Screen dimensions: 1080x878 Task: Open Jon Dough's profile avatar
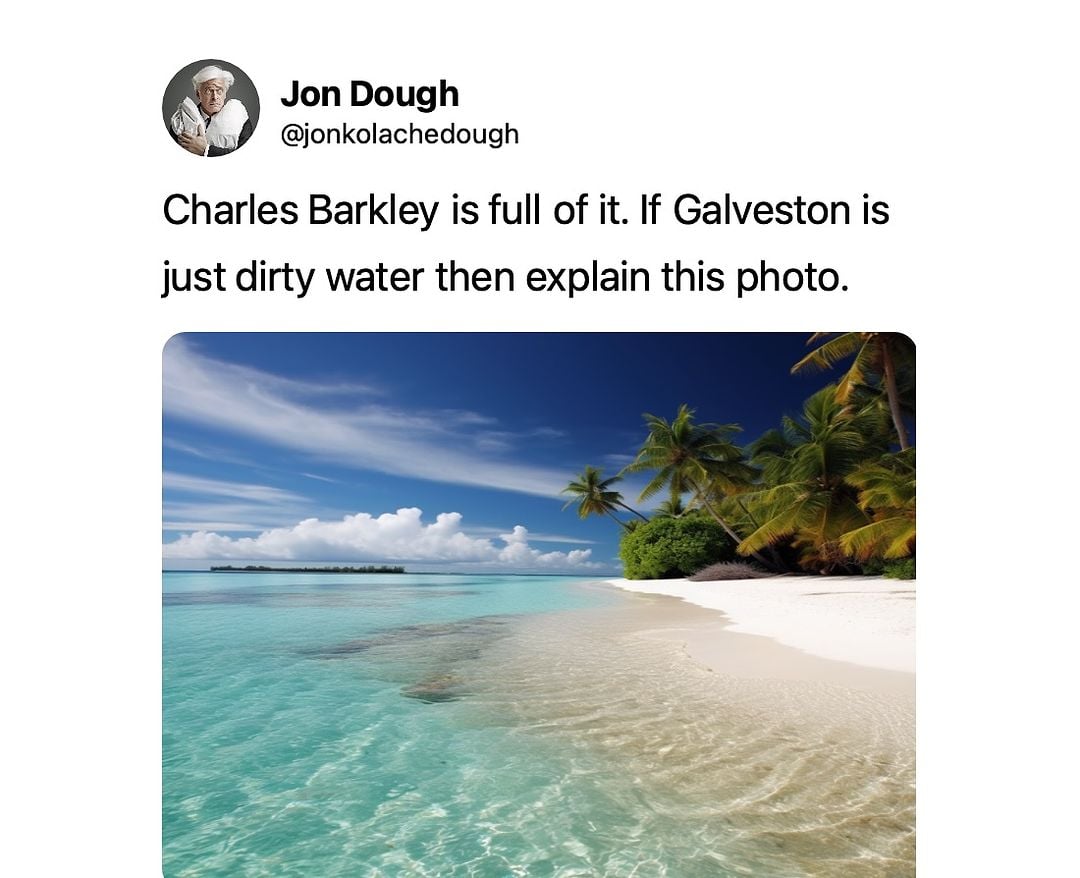[211, 108]
